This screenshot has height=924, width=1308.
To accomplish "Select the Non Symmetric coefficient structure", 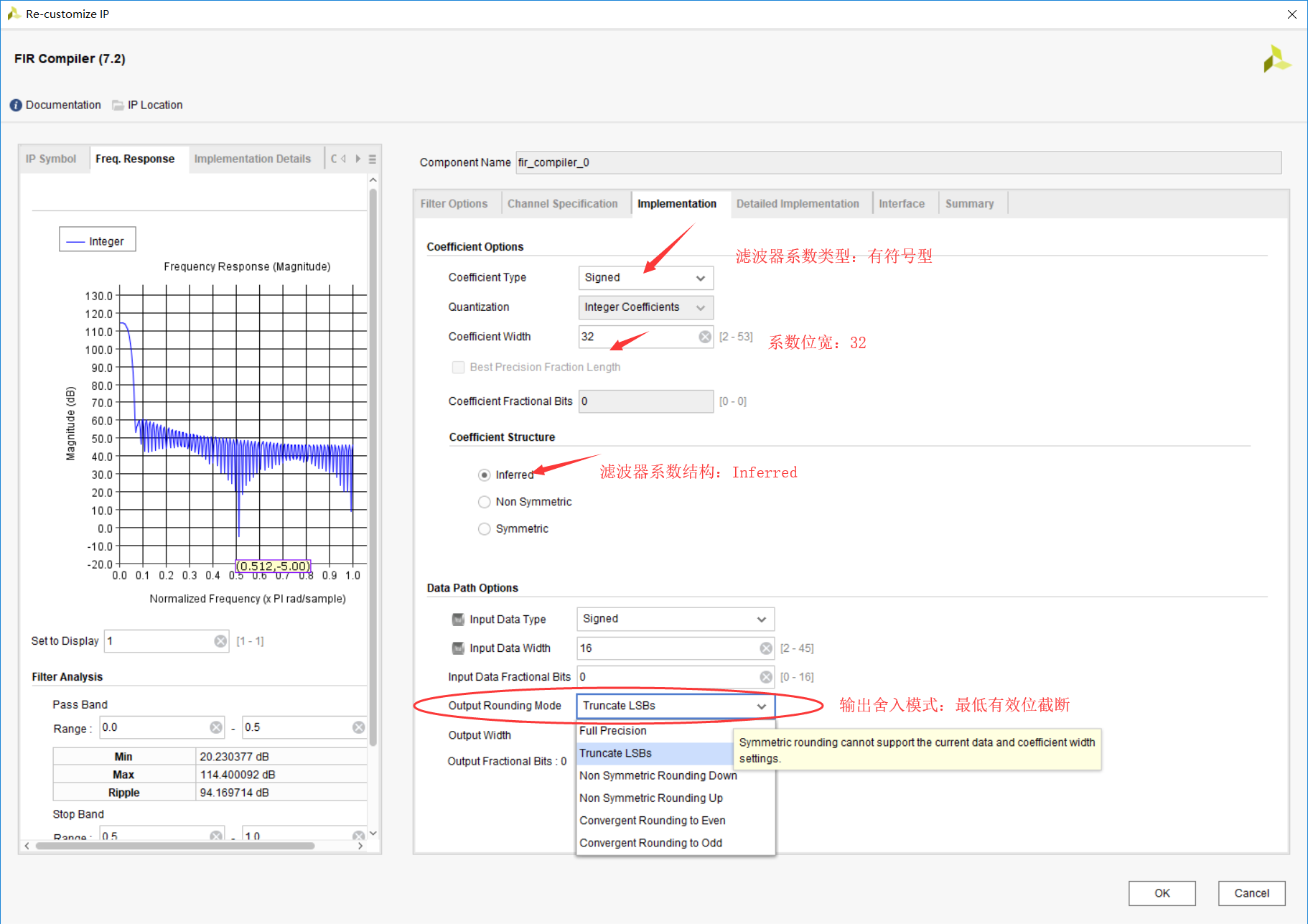I will [485, 502].
